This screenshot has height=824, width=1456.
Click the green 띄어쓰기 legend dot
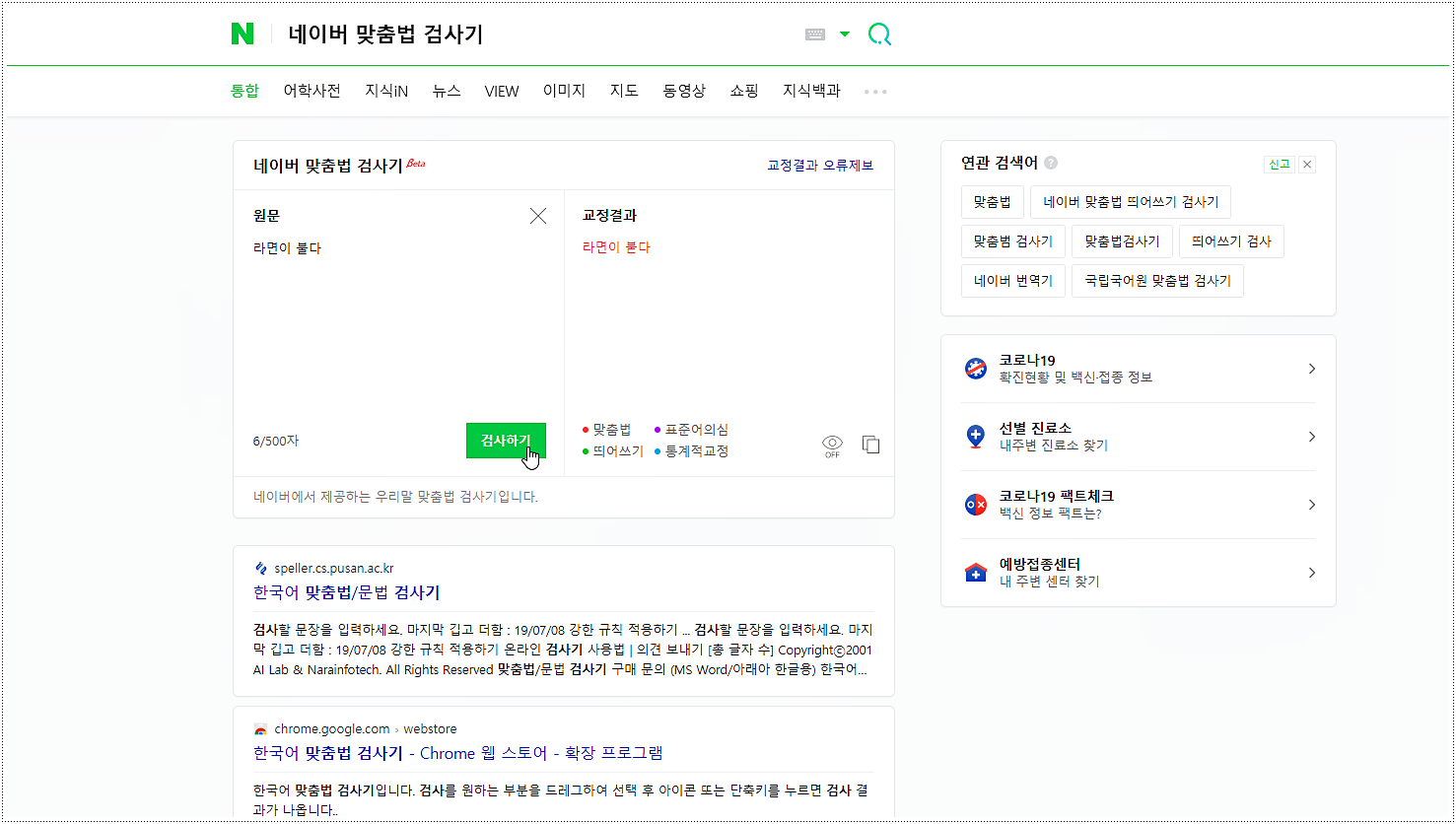[586, 451]
